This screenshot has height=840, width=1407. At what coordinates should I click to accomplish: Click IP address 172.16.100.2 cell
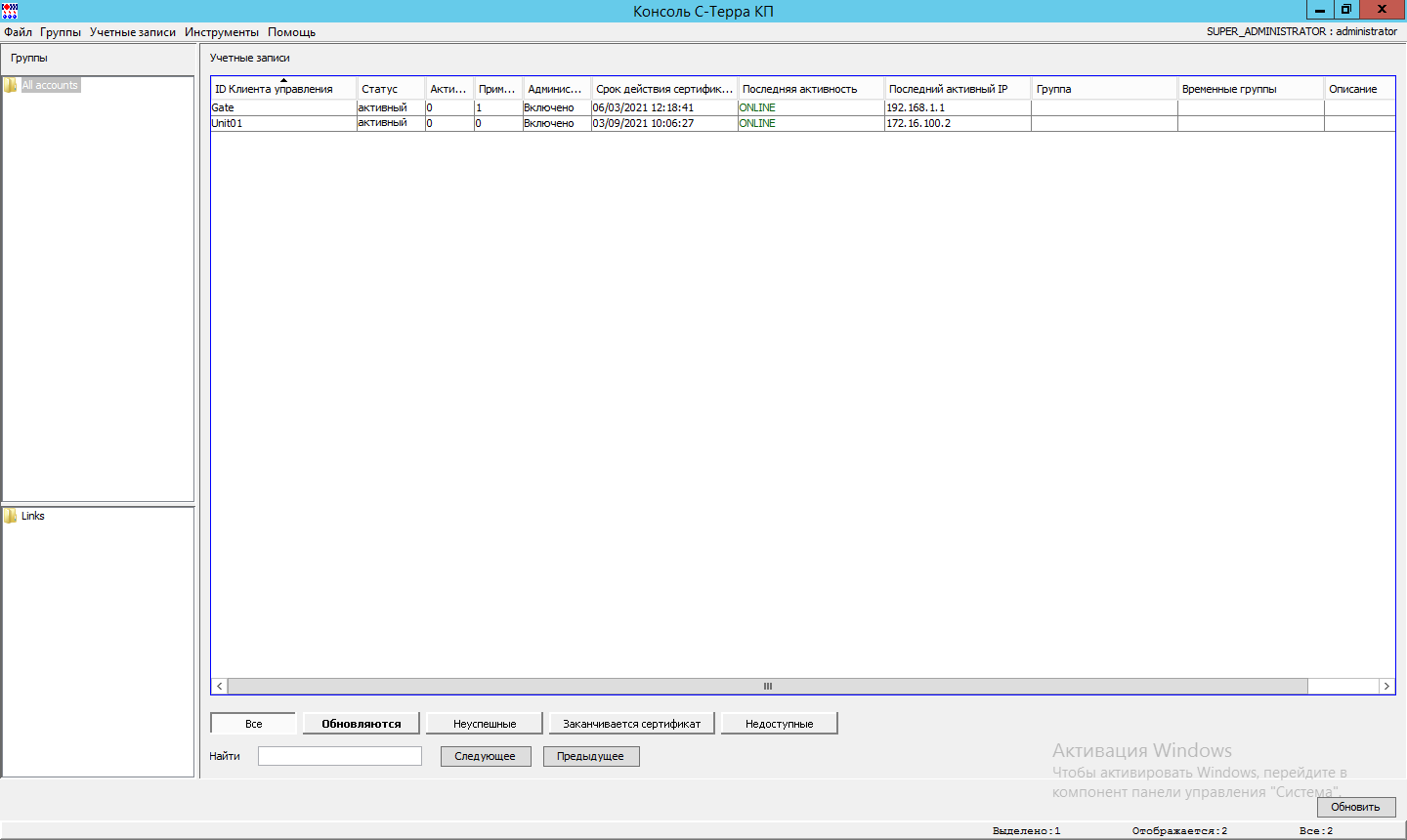[958, 123]
